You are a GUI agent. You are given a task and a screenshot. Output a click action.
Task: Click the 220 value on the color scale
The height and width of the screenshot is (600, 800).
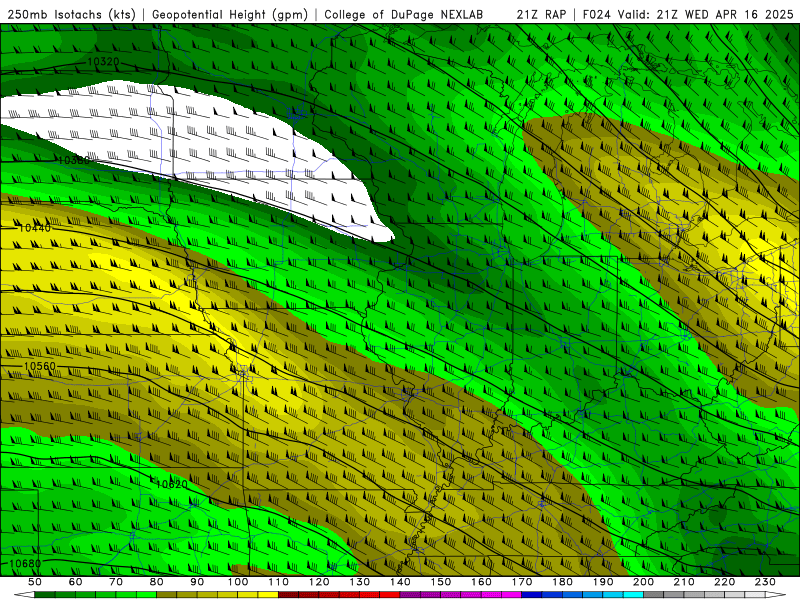724,582
